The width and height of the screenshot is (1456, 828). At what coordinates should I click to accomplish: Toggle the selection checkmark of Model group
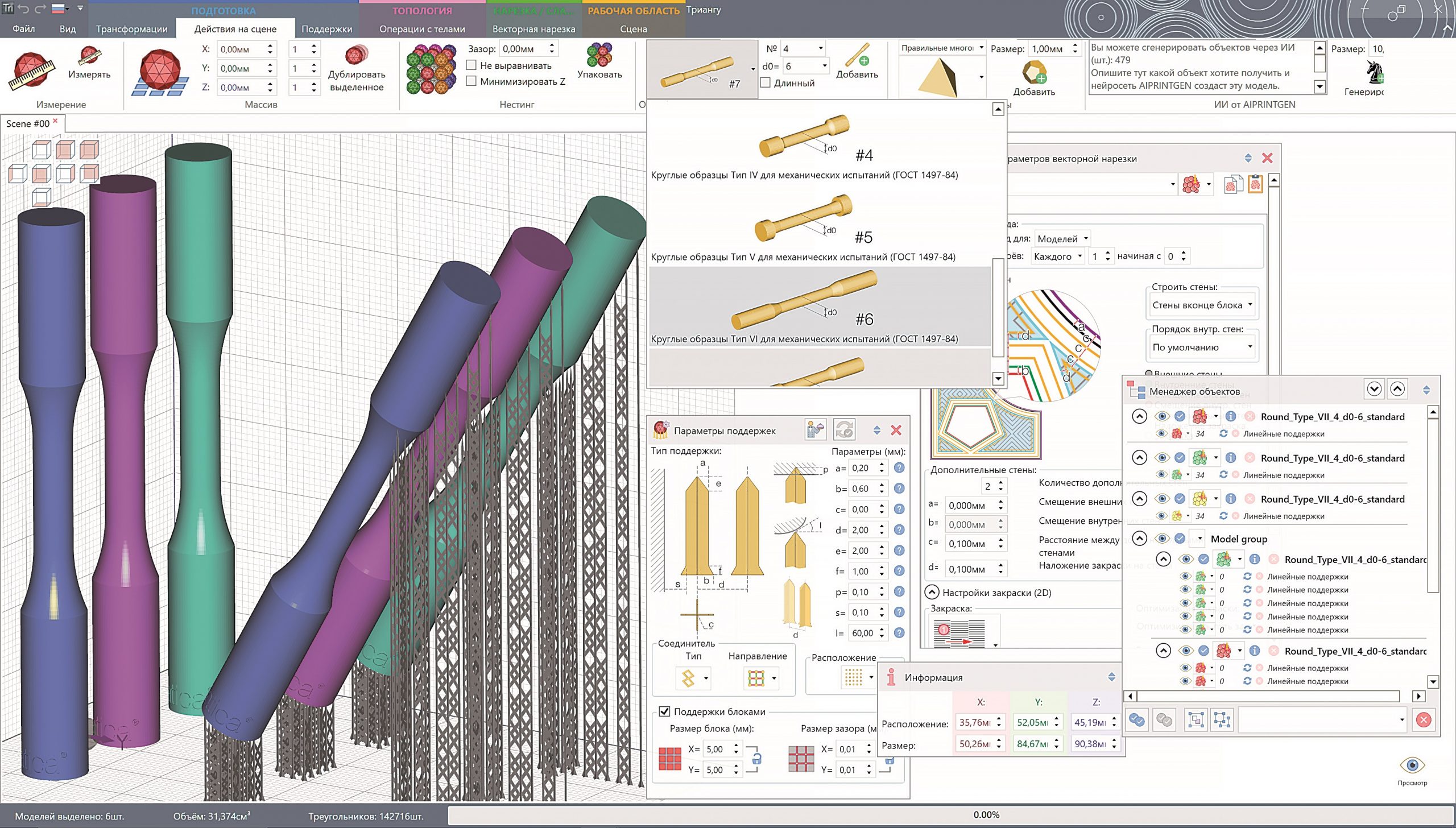pos(1180,539)
